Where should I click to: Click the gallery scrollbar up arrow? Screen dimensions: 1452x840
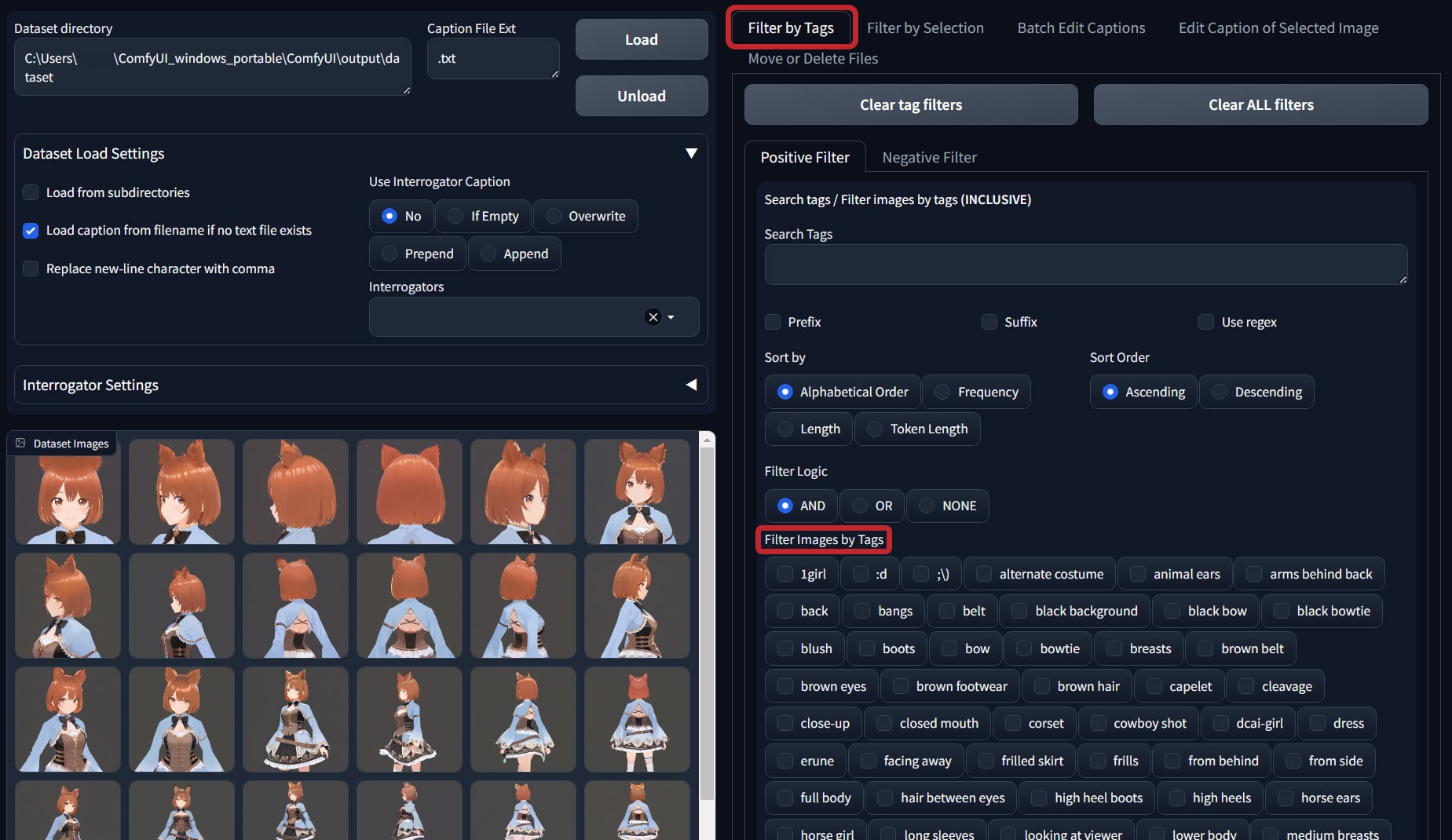(707, 440)
